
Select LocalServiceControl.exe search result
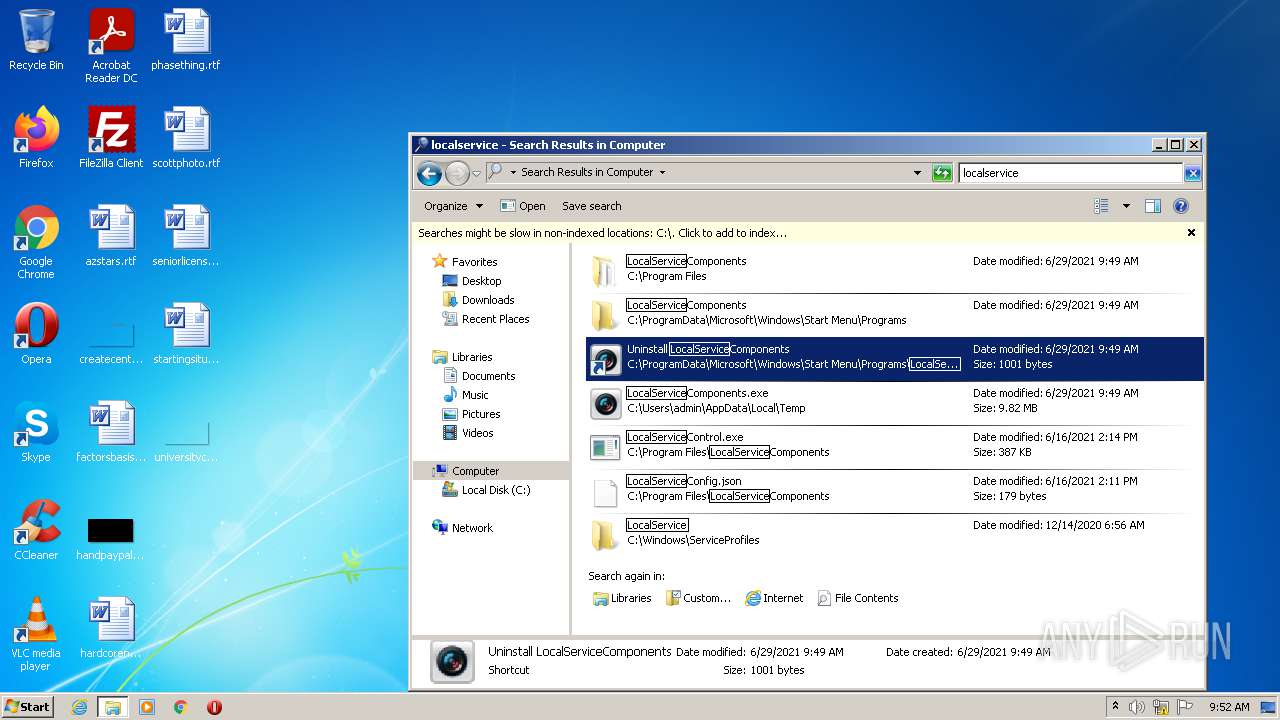point(895,446)
